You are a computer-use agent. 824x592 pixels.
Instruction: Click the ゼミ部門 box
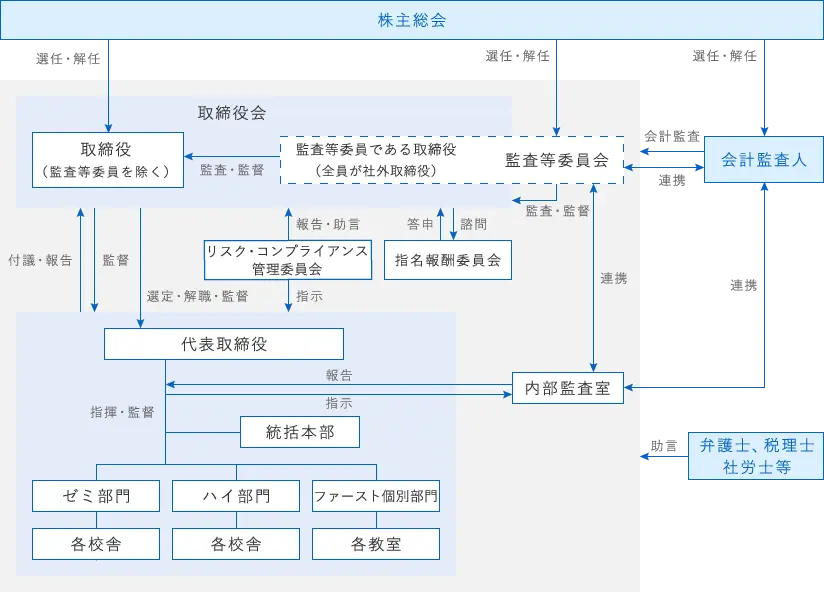point(95,496)
